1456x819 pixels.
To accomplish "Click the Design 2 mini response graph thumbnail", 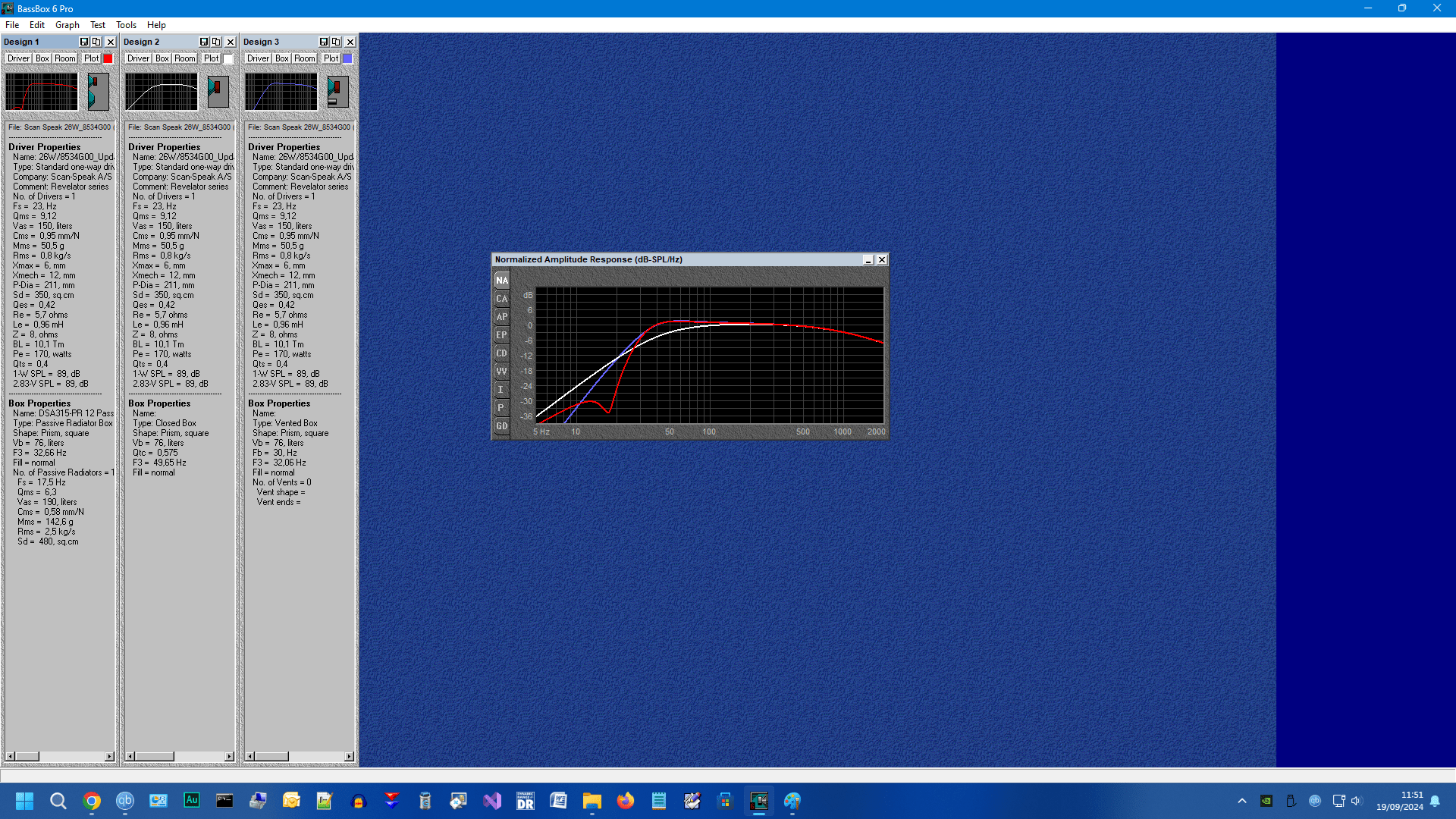I will 162,92.
